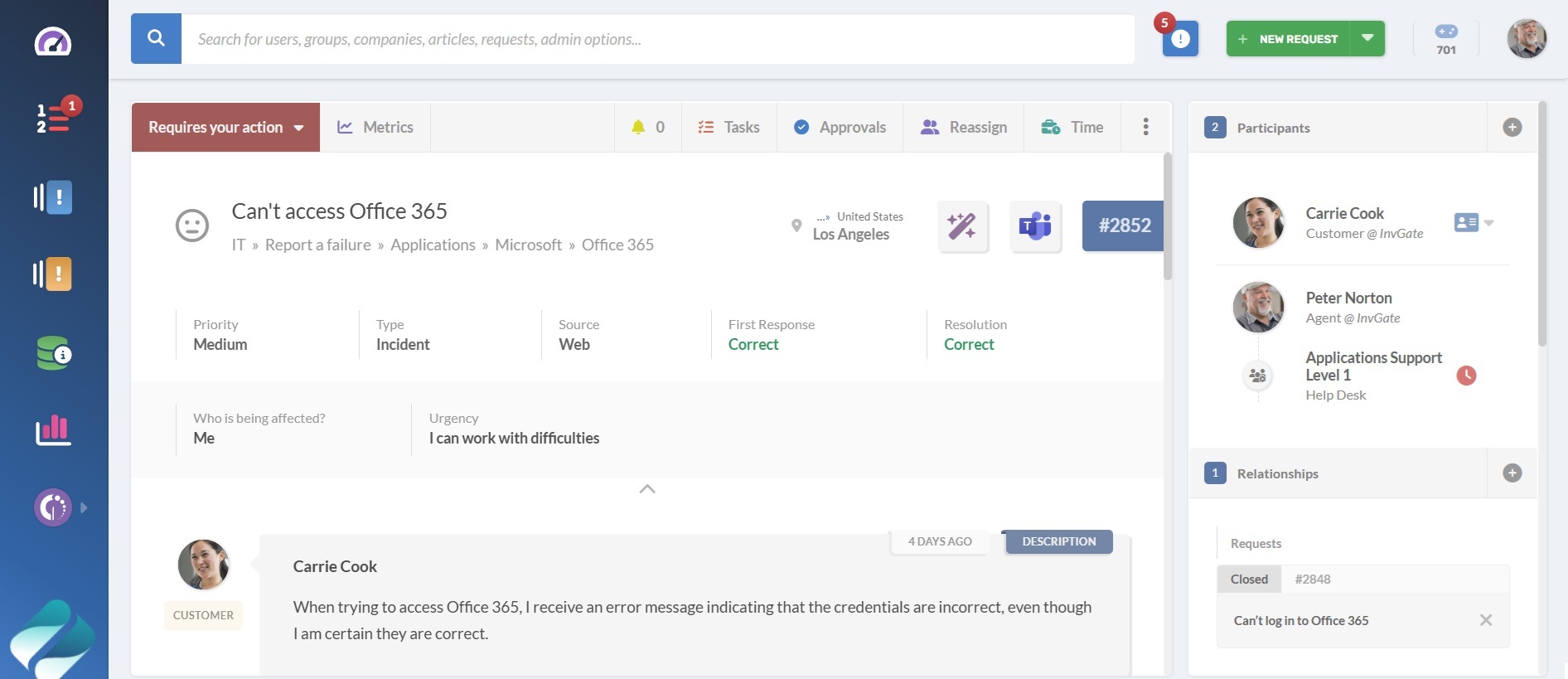Click the Microsoft breadcrumb

point(529,245)
